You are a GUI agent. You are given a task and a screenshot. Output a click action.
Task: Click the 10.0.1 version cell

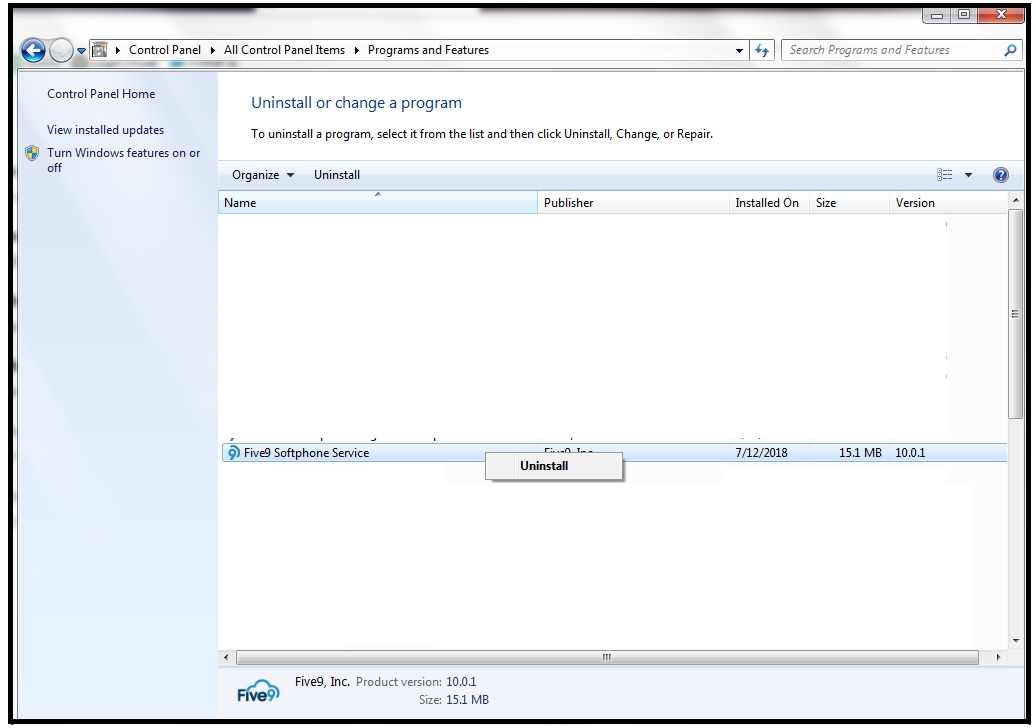(x=910, y=453)
